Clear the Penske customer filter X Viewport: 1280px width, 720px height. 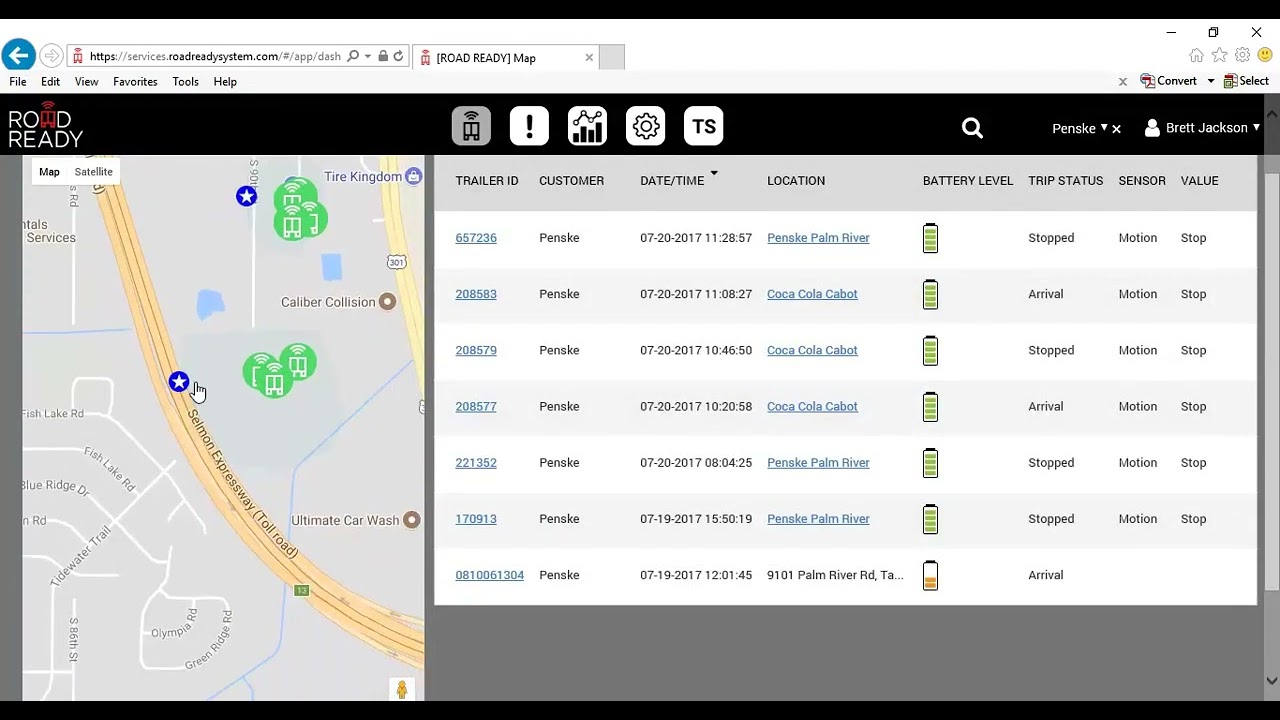(1116, 129)
